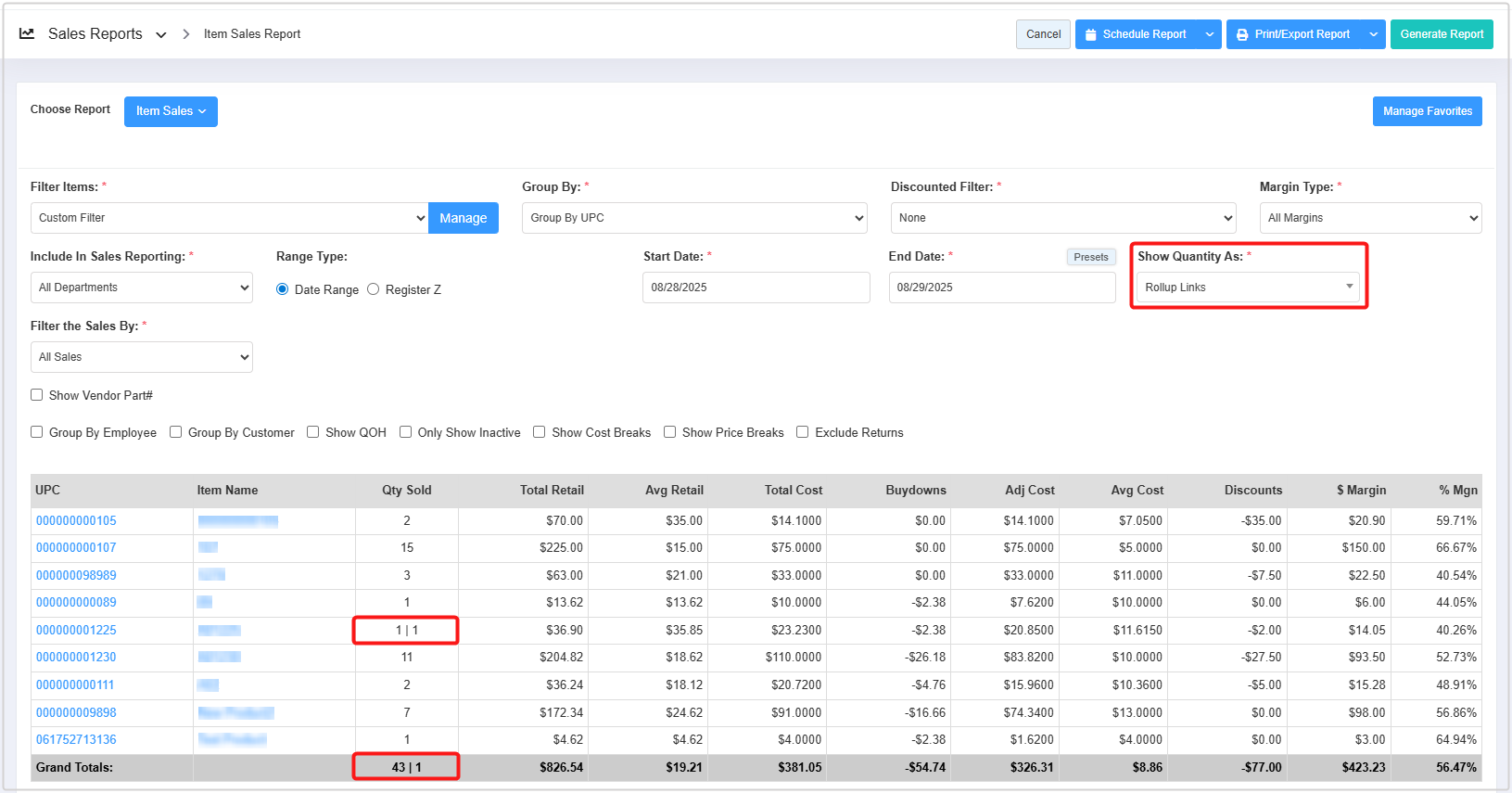This screenshot has width=1512, height=793.
Task: Select the Register Z radio button
Action: coord(374,289)
